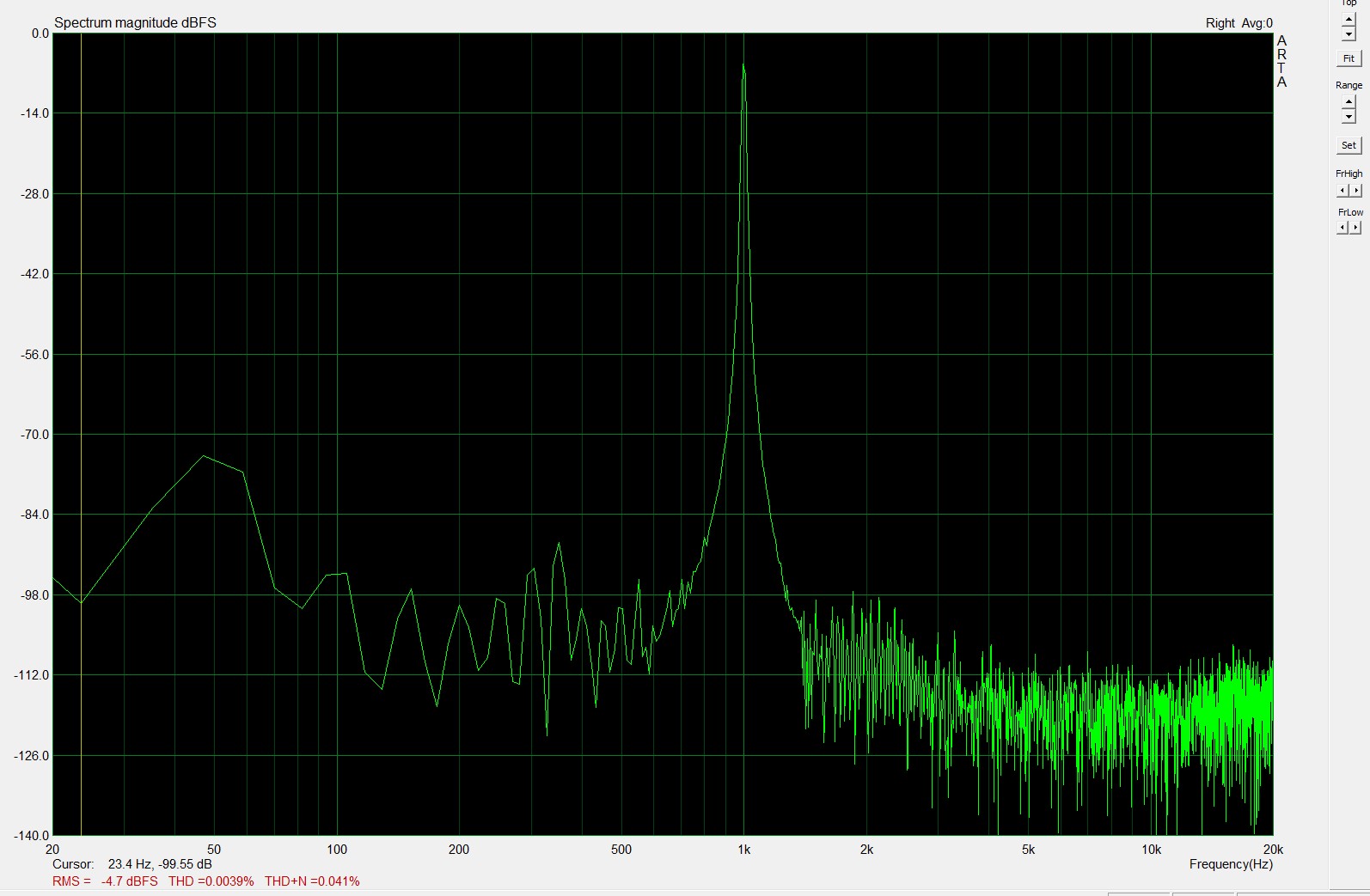Click the -70.0 dB axis label
The width and height of the screenshot is (1370, 896).
point(35,435)
